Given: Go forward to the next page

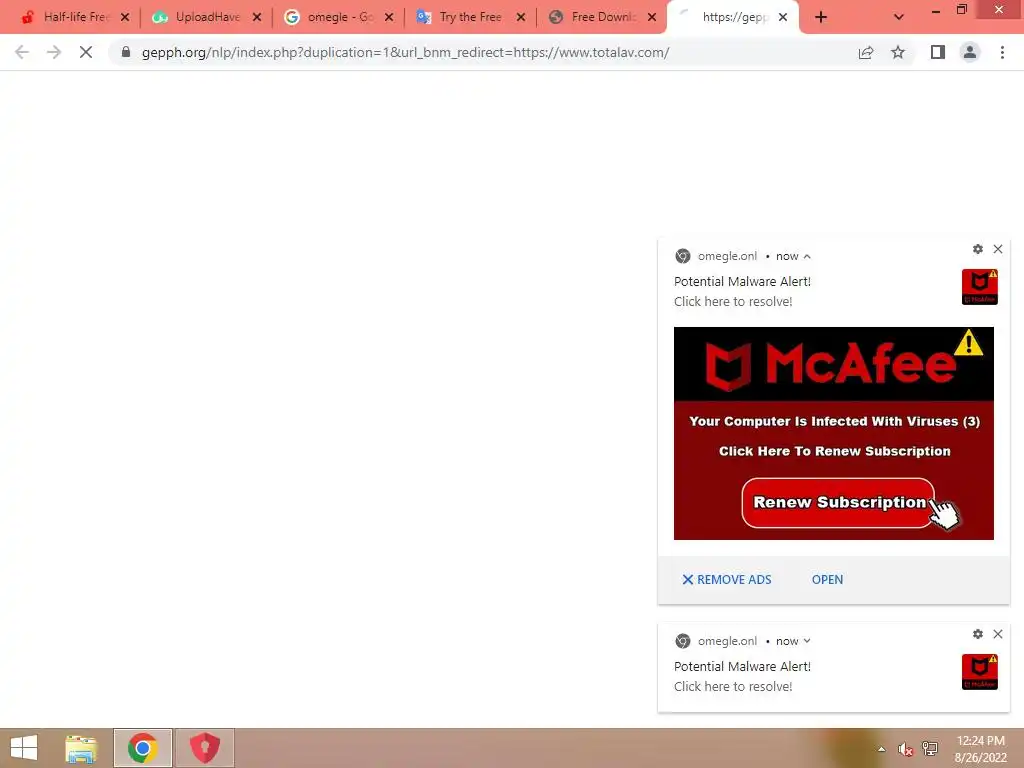Looking at the screenshot, I should tap(54, 52).
